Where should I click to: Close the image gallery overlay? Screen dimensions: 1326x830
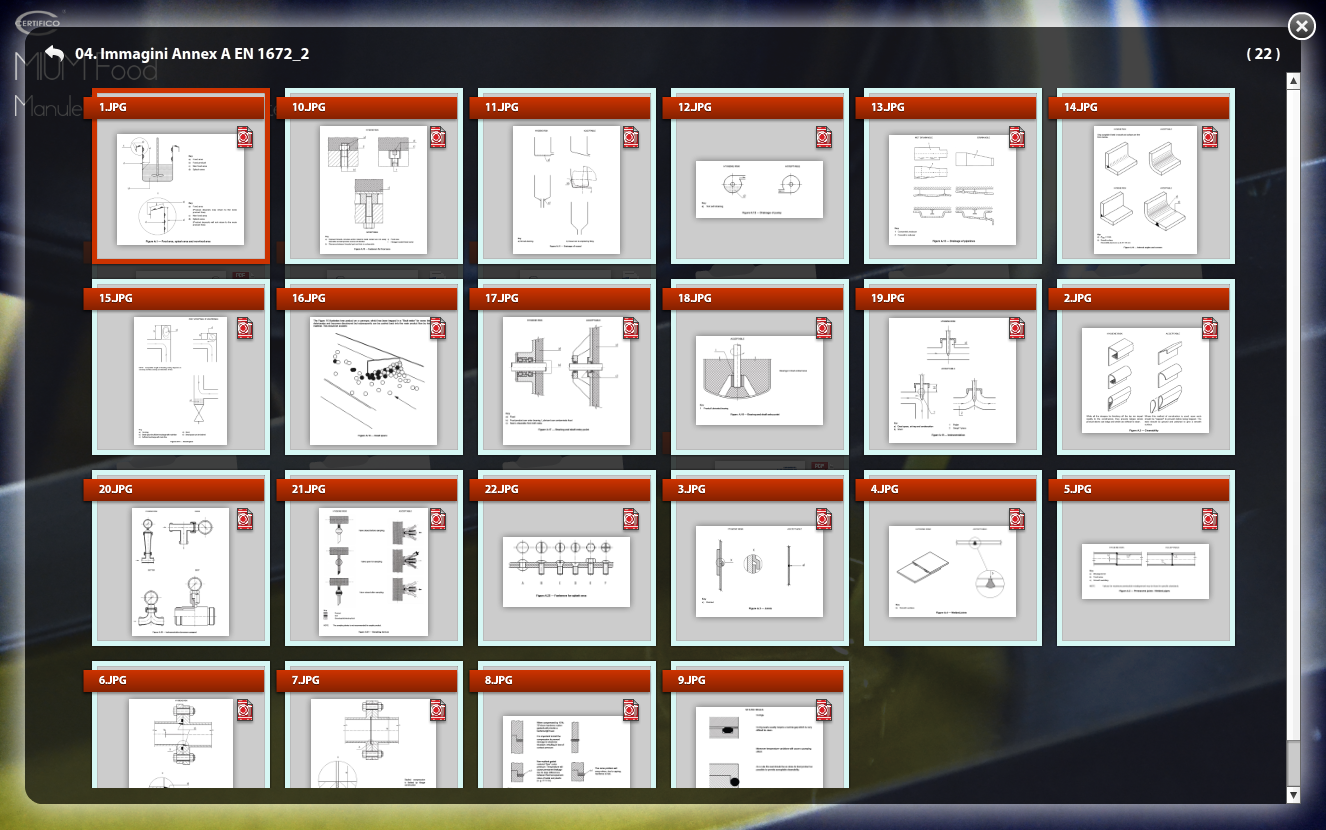point(1301,26)
